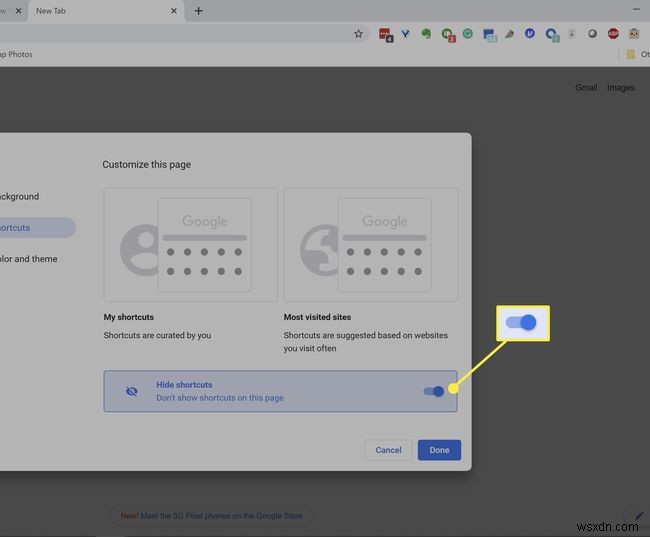This screenshot has height=537, width=650.
Task: Click the gray download box extension icon
Action: [571, 34]
